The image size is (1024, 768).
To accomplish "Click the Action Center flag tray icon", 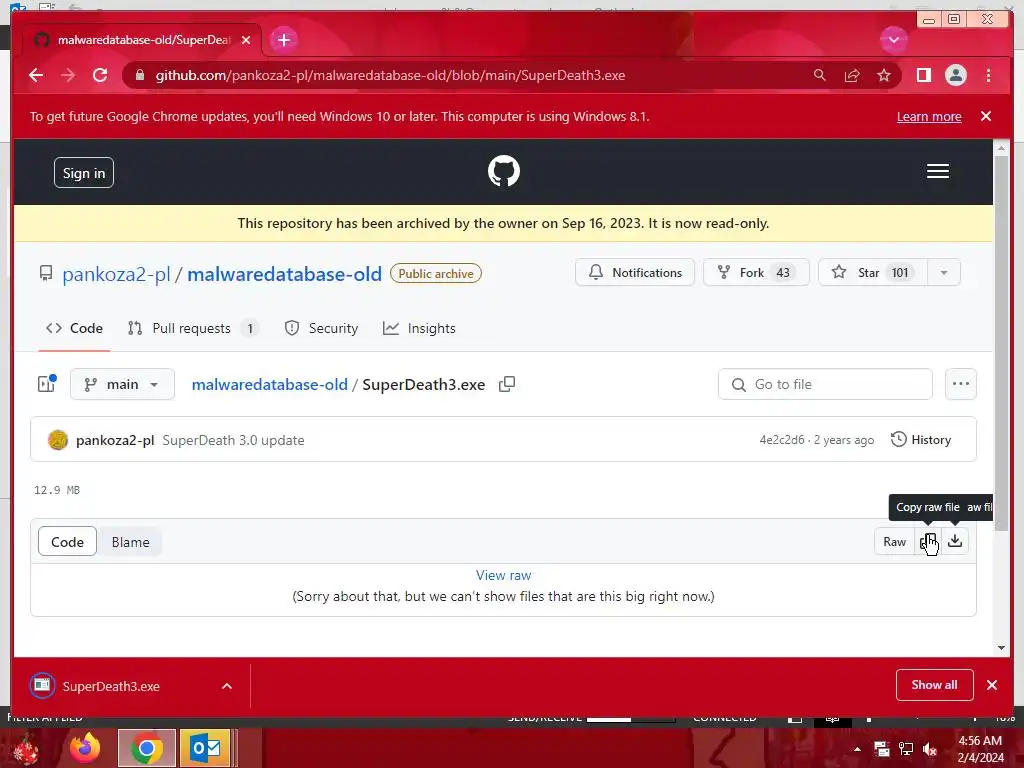I will (x=882, y=749).
